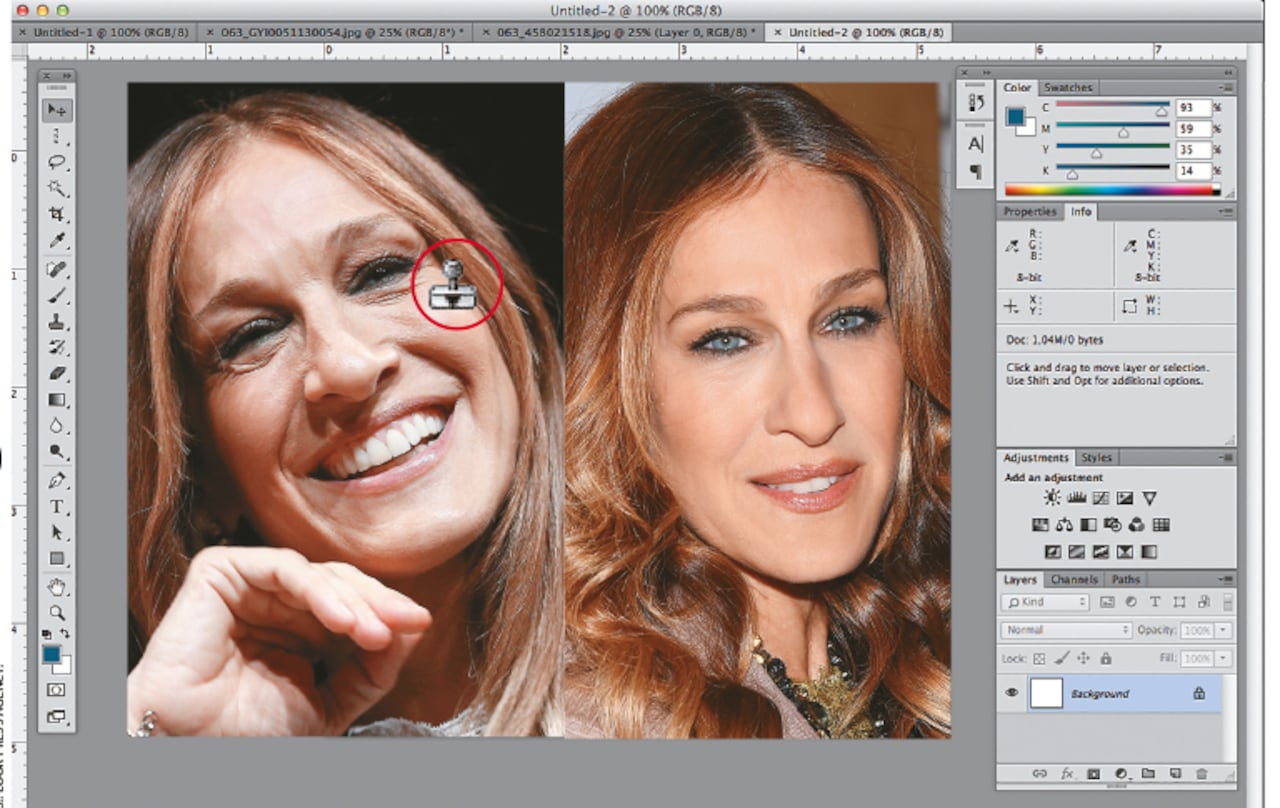Click the Cyan percentage input field
Image resolution: width=1280 pixels, height=808 pixels.
click(x=1192, y=107)
